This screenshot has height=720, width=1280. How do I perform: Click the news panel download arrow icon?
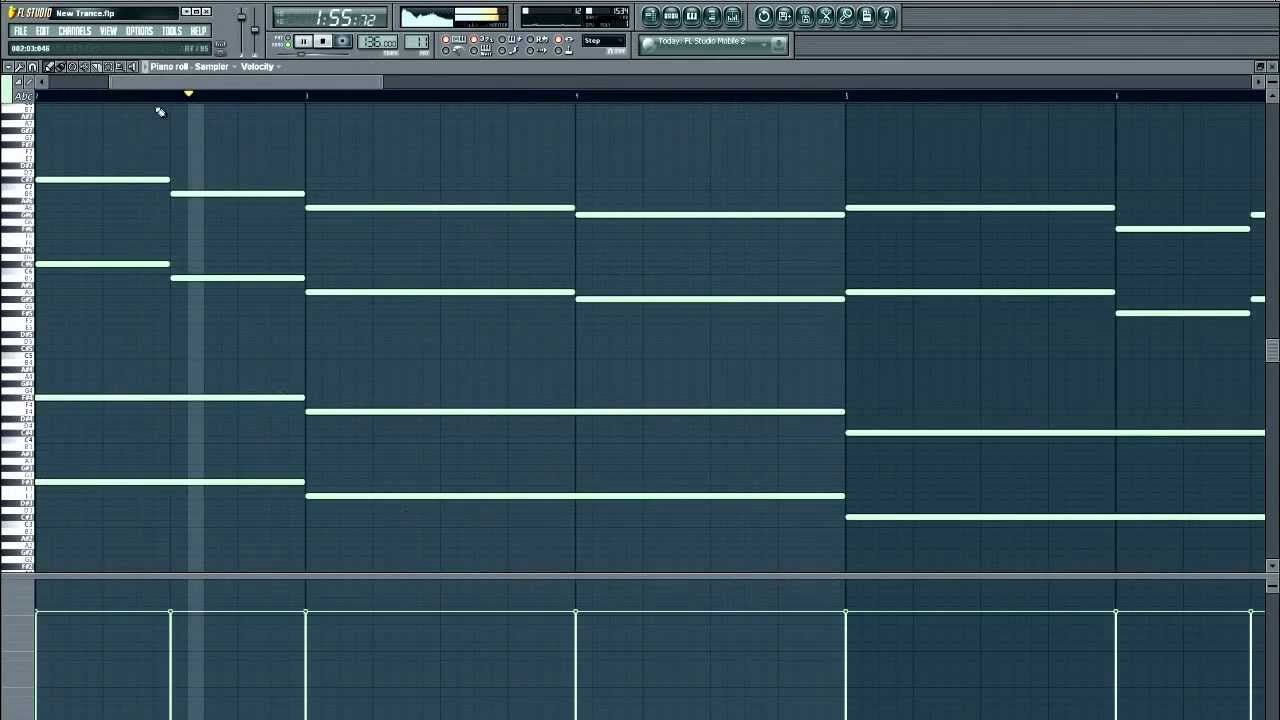point(778,44)
